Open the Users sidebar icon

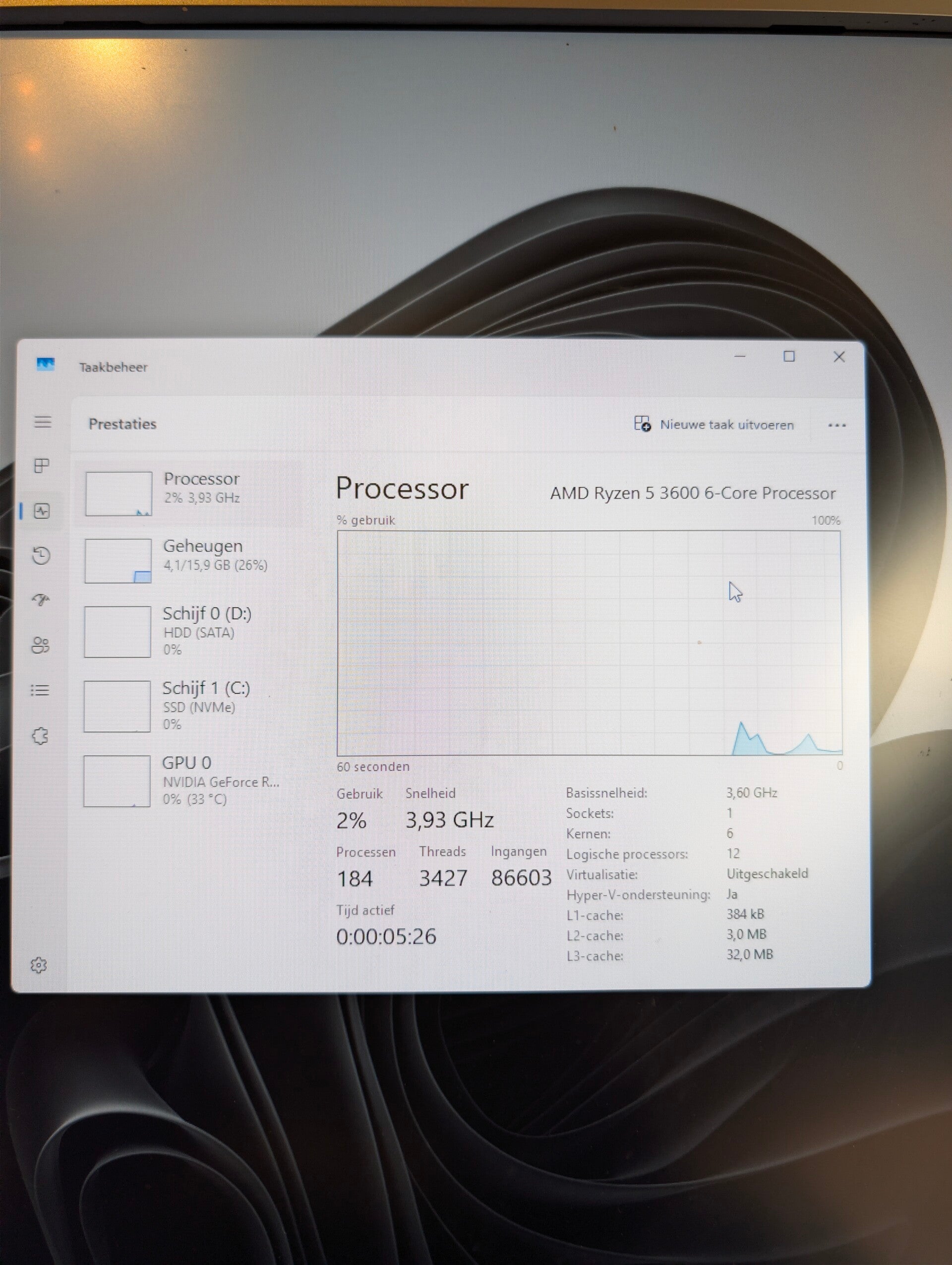click(x=41, y=645)
